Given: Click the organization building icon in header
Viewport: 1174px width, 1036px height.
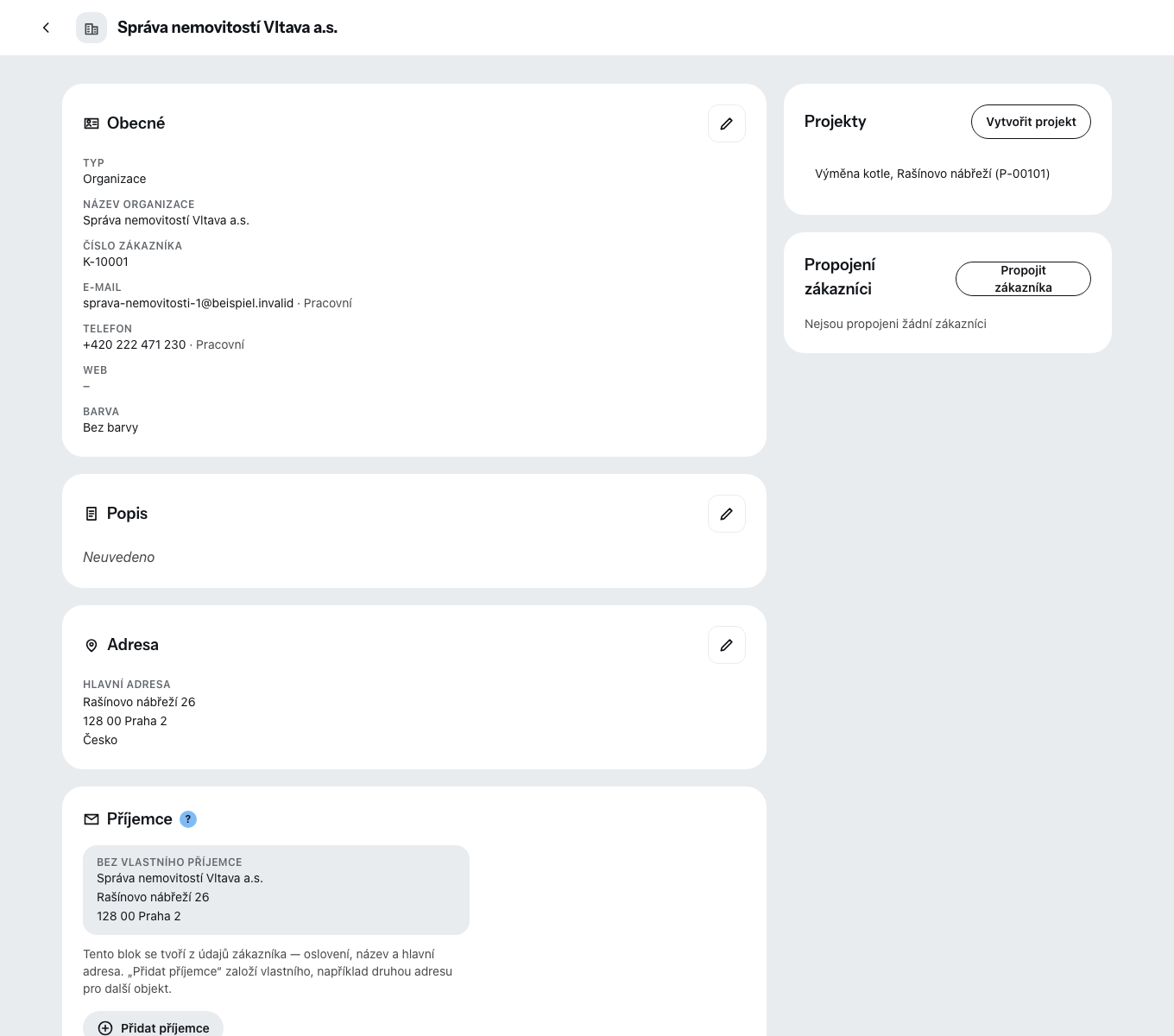Looking at the screenshot, I should pyautogui.click(x=92, y=28).
